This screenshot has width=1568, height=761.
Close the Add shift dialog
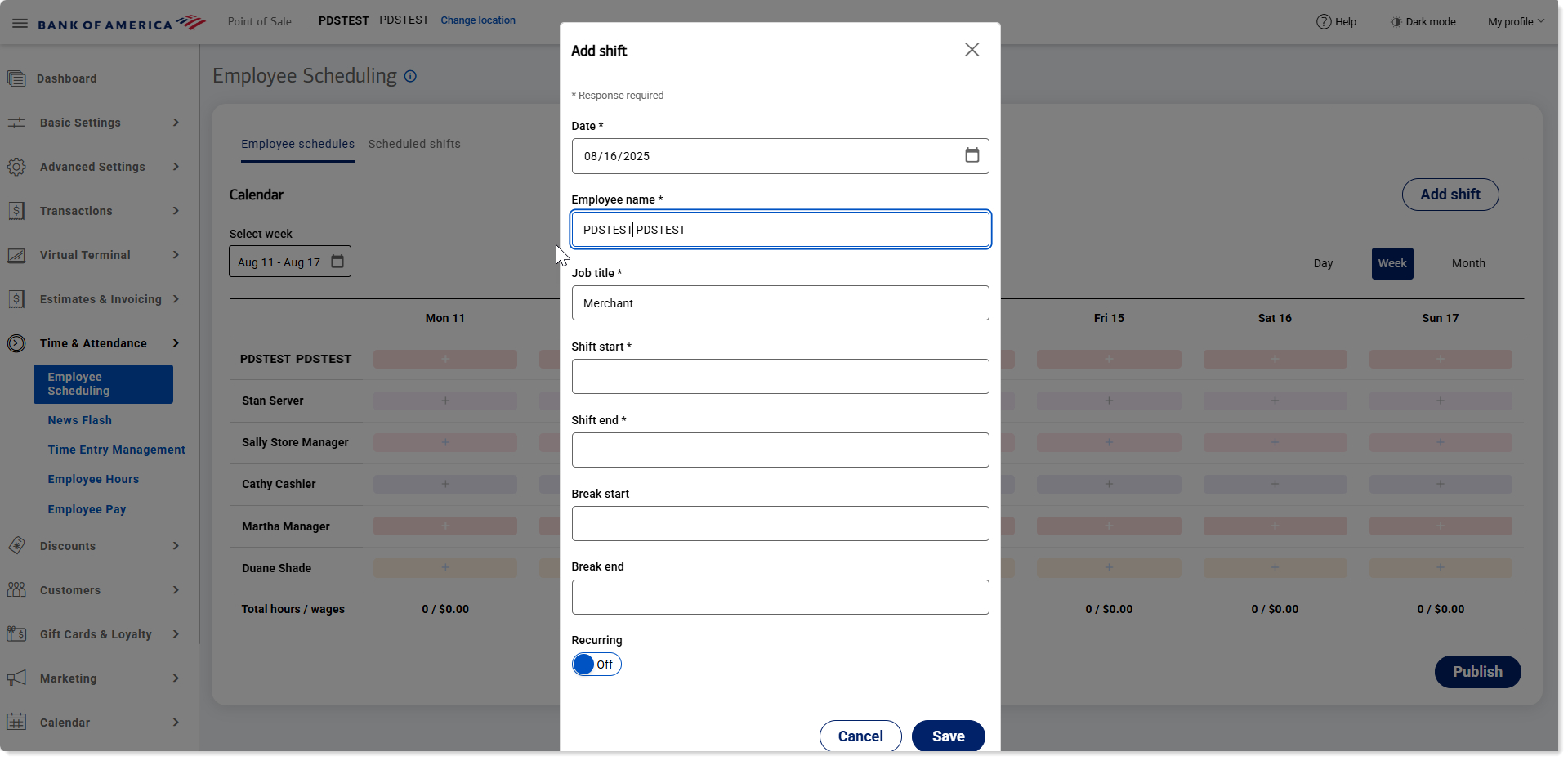972,50
